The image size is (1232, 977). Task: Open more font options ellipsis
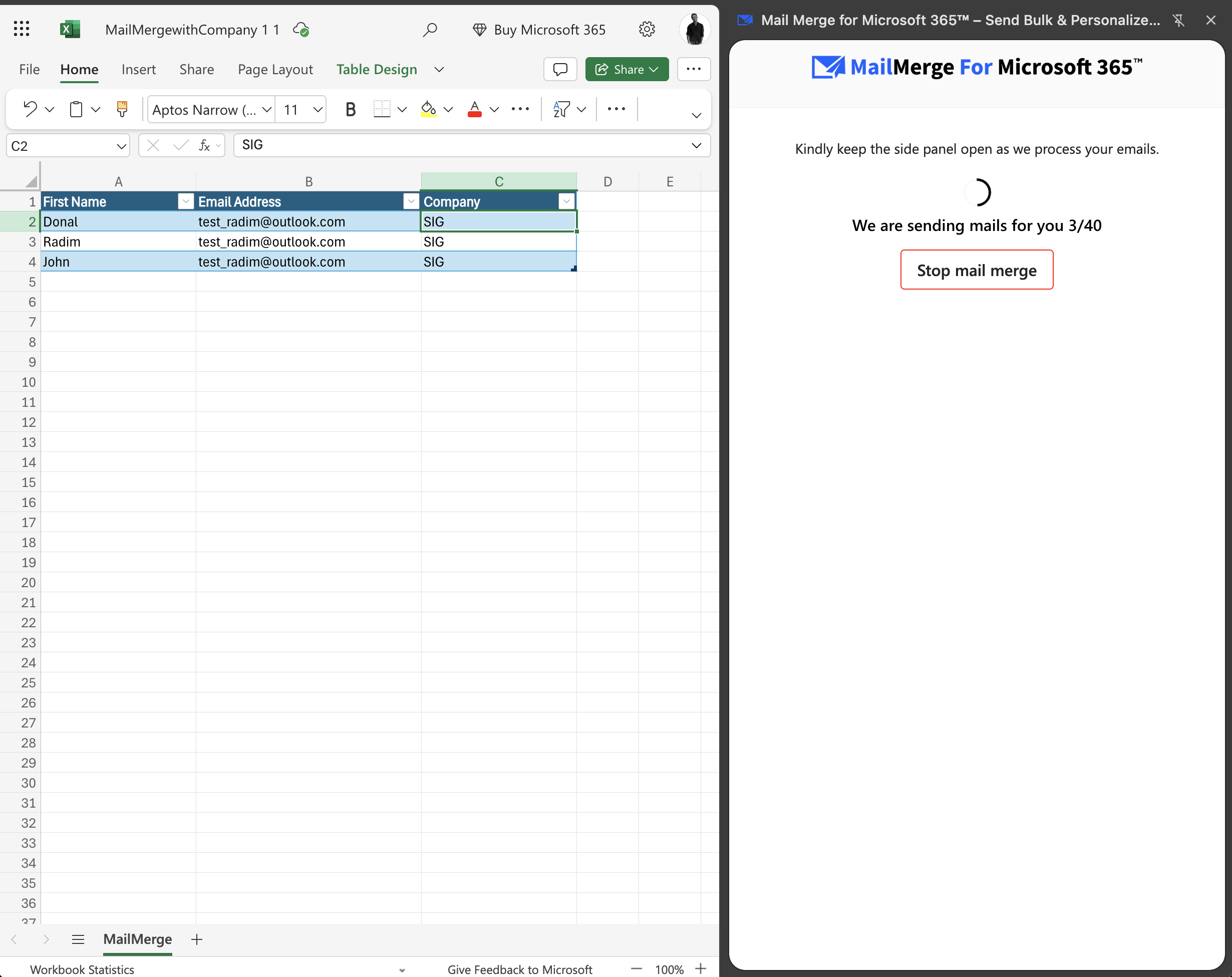(520, 109)
